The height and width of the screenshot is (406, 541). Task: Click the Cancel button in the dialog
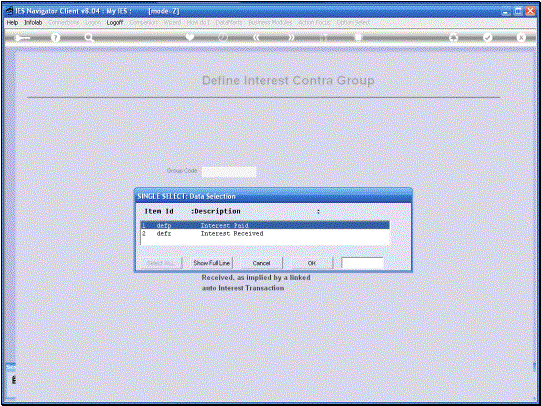point(261,263)
